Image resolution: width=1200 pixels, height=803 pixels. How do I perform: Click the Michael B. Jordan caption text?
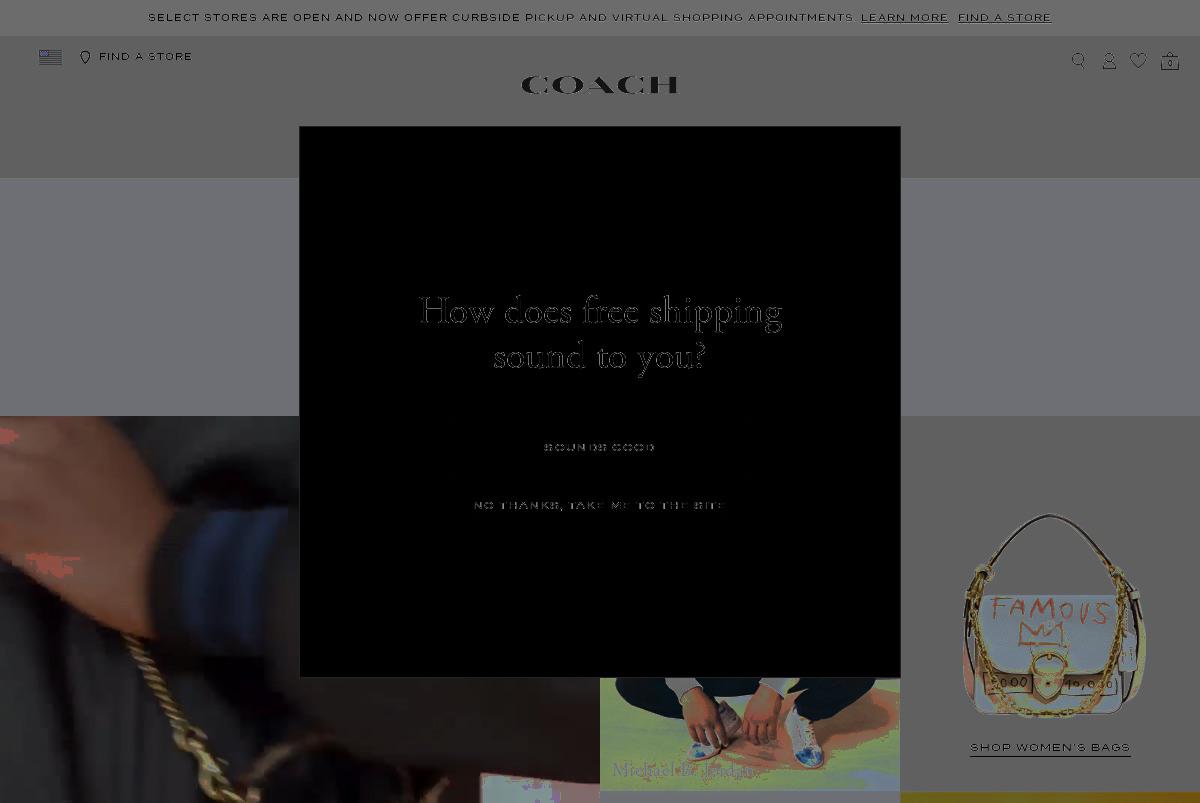(x=684, y=770)
